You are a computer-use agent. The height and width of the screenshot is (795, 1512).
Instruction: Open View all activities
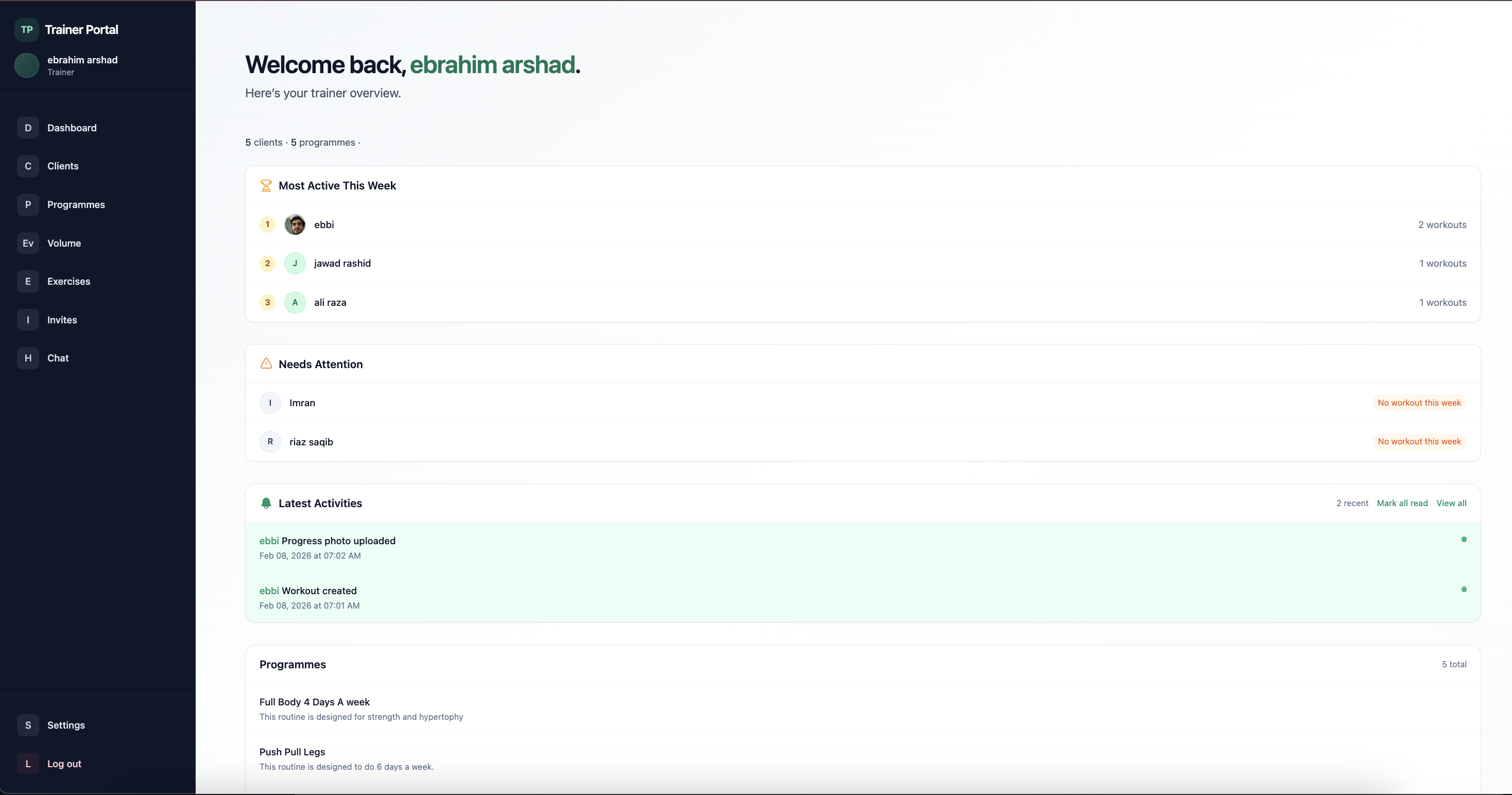click(x=1451, y=504)
